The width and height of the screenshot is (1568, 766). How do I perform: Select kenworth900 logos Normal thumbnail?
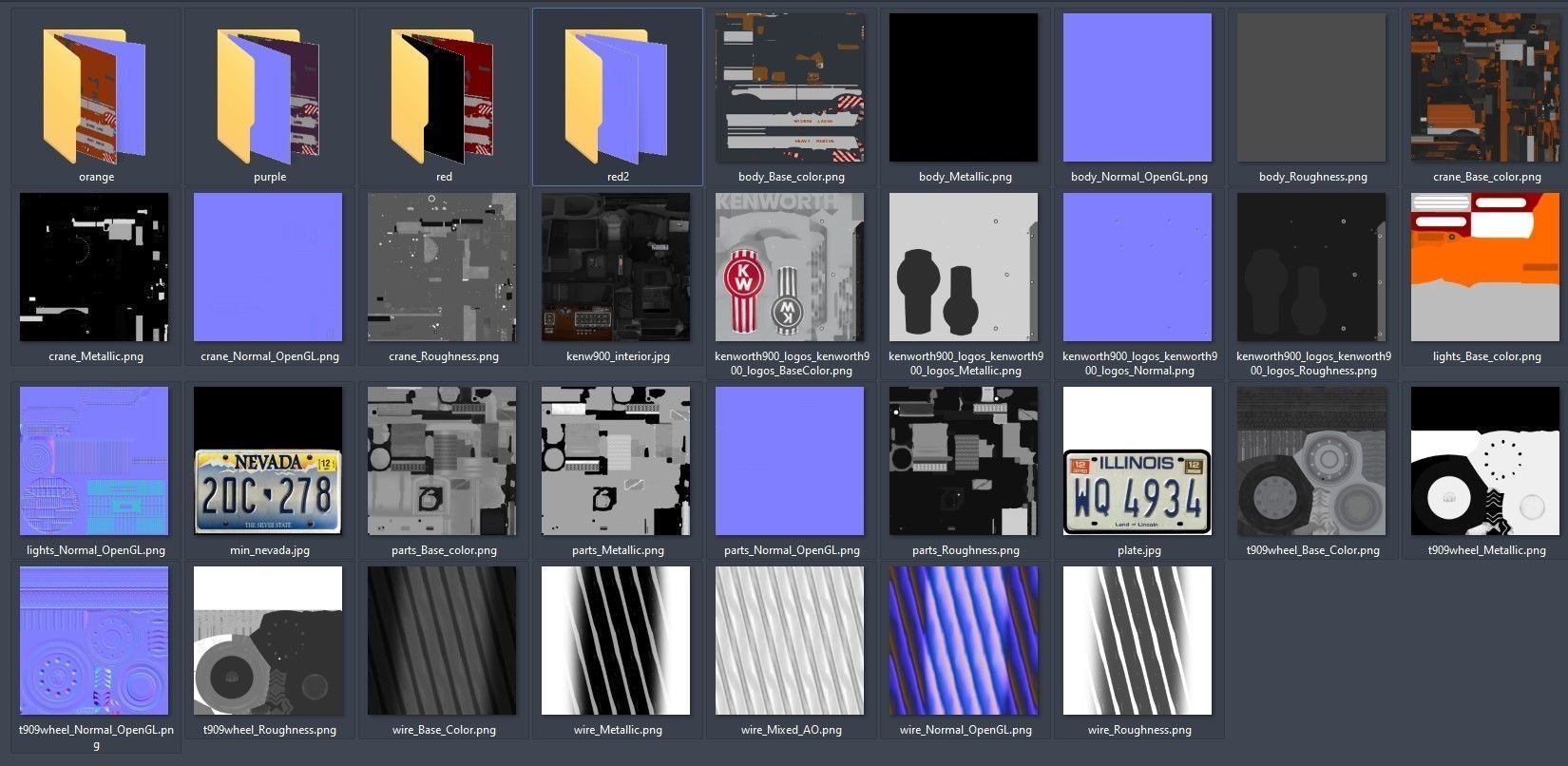pos(1138,267)
